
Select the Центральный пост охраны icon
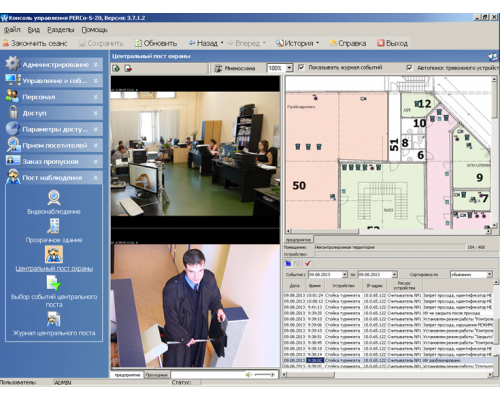pyautogui.click(x=54, y=255)
